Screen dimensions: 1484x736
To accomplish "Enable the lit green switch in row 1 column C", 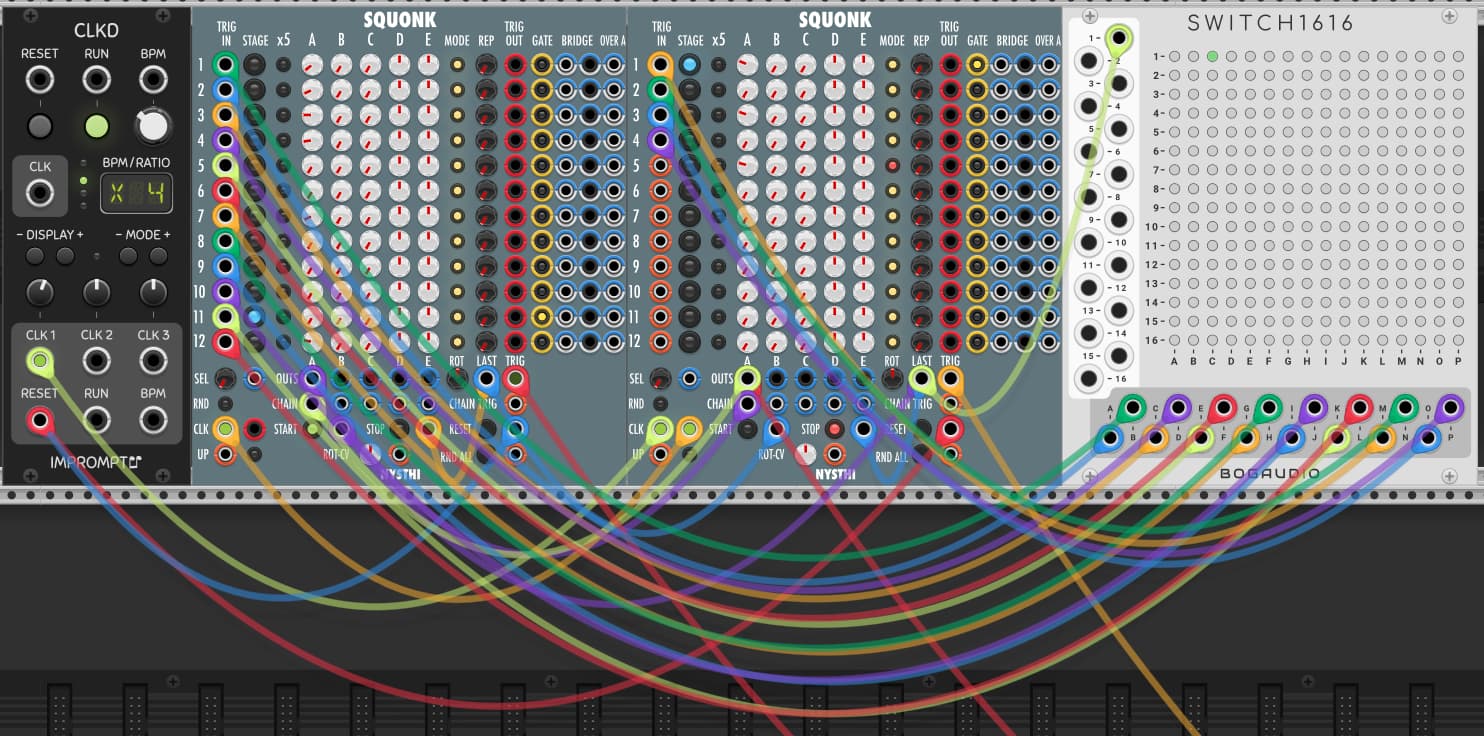I will point(1212,57).
